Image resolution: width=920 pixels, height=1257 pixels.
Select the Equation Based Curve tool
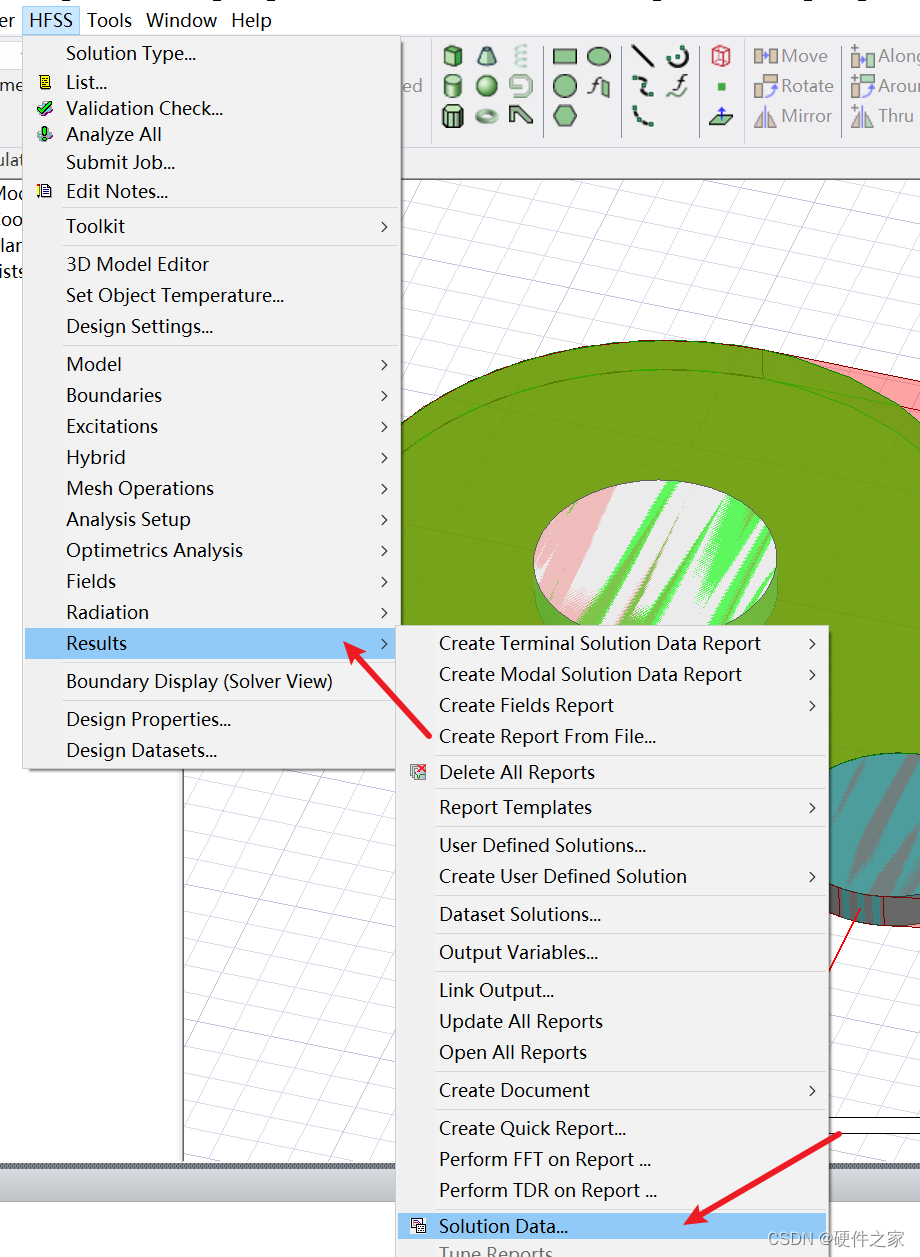click(678, 86)
